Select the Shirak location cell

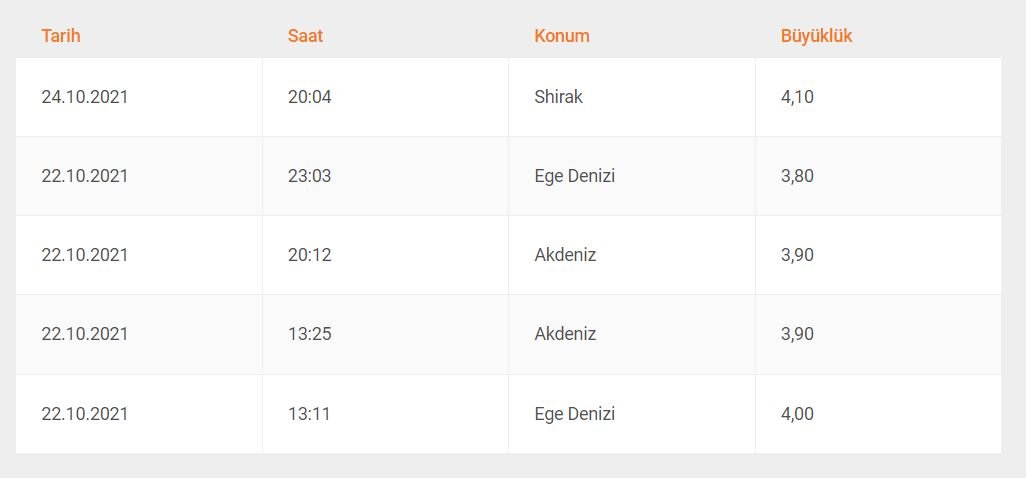[558, 97]
